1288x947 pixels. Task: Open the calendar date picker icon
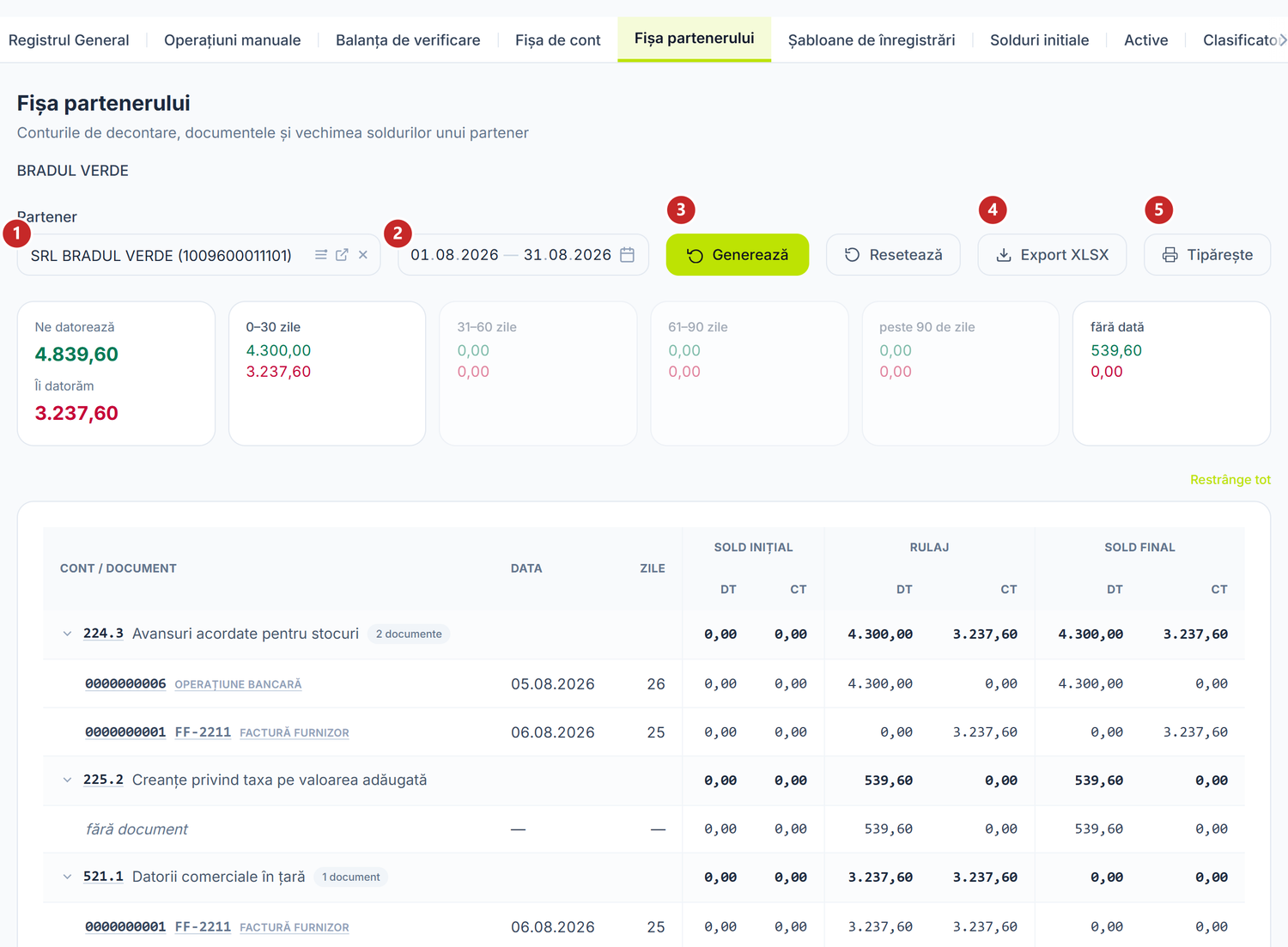[x=628, y=255]
